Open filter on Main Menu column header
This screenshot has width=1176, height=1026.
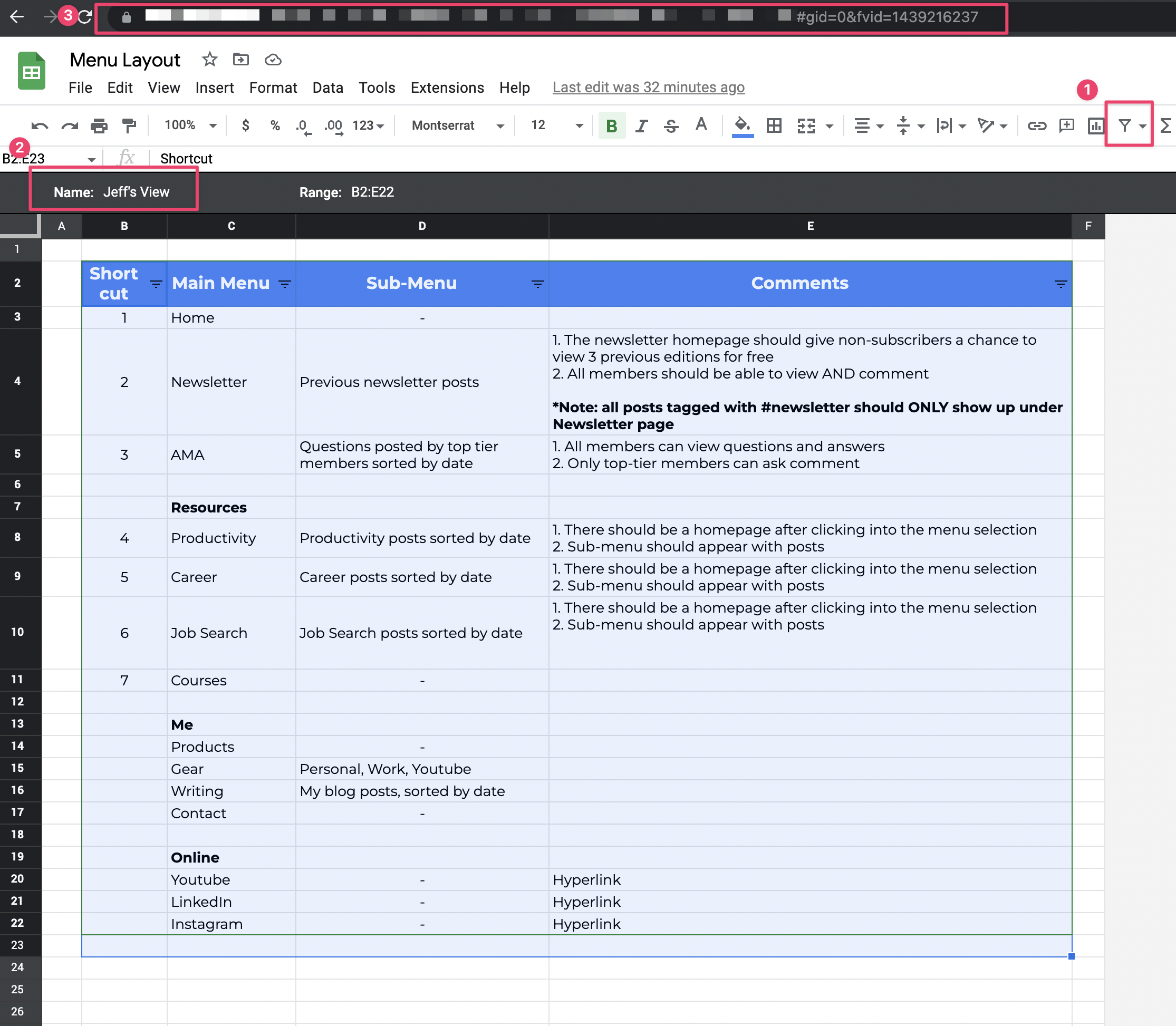tap(285, 284)
